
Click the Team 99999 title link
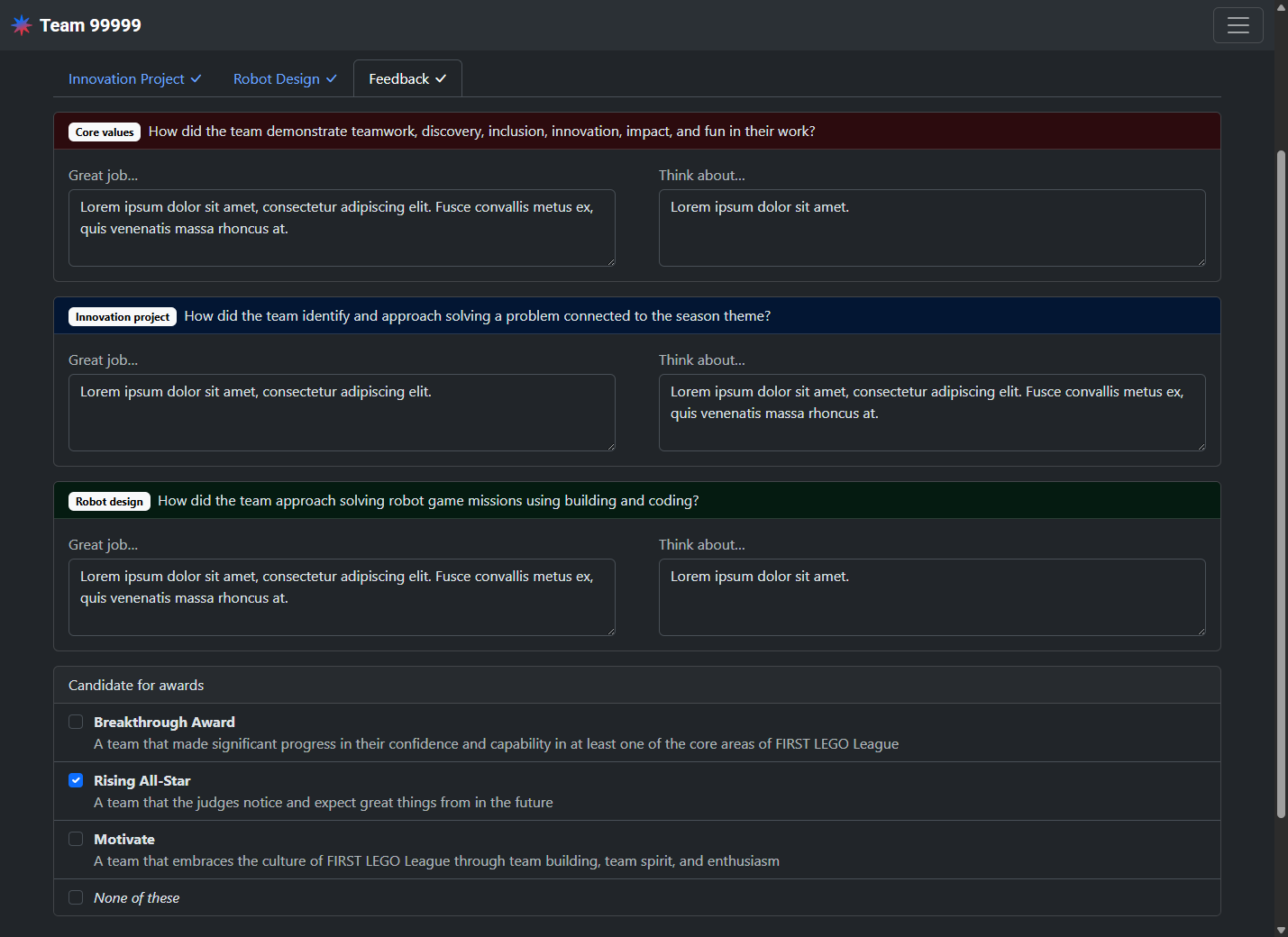(90, 25)
